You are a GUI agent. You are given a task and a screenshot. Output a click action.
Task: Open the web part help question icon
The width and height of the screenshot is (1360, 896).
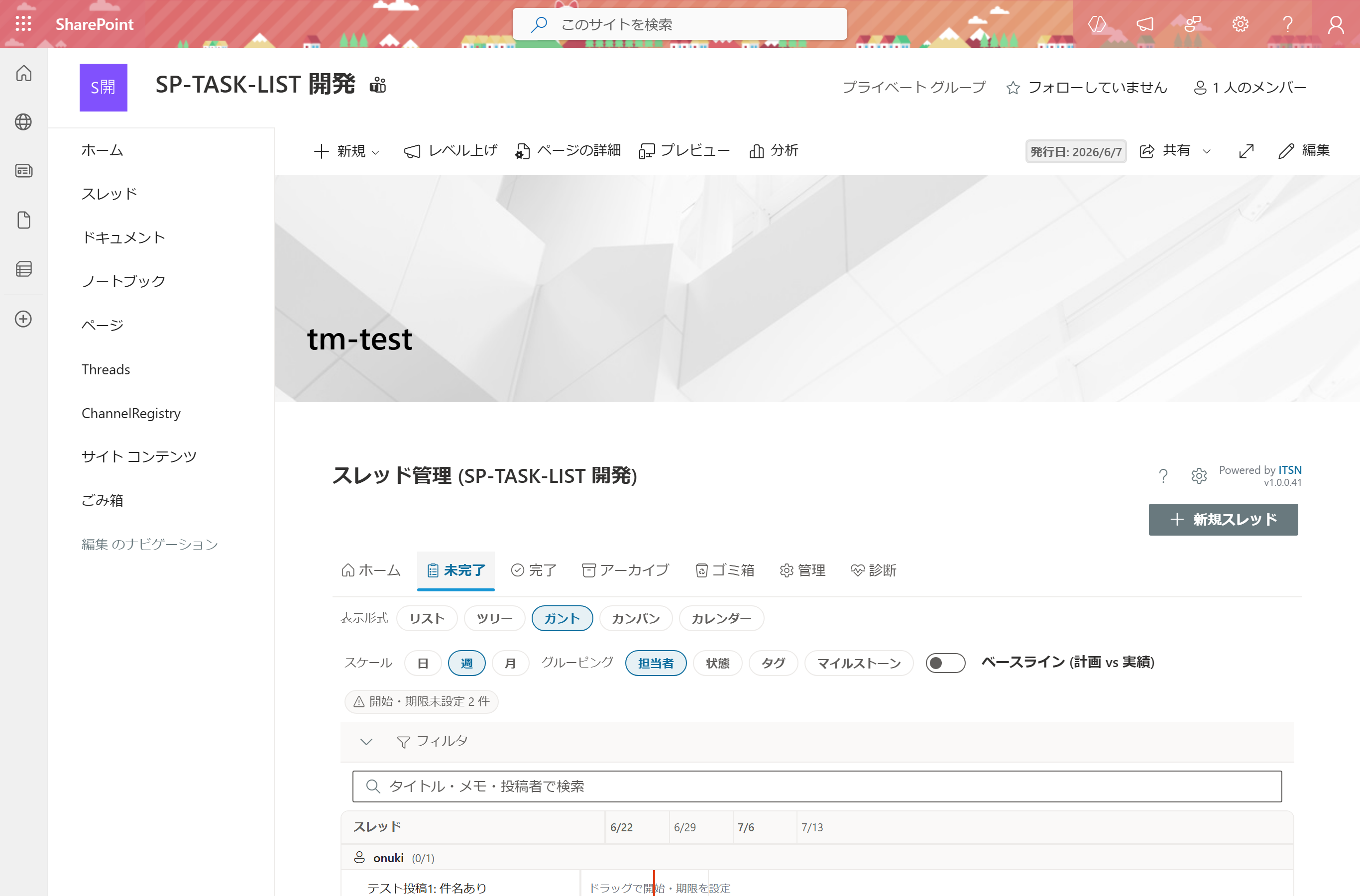[1163, 475]
